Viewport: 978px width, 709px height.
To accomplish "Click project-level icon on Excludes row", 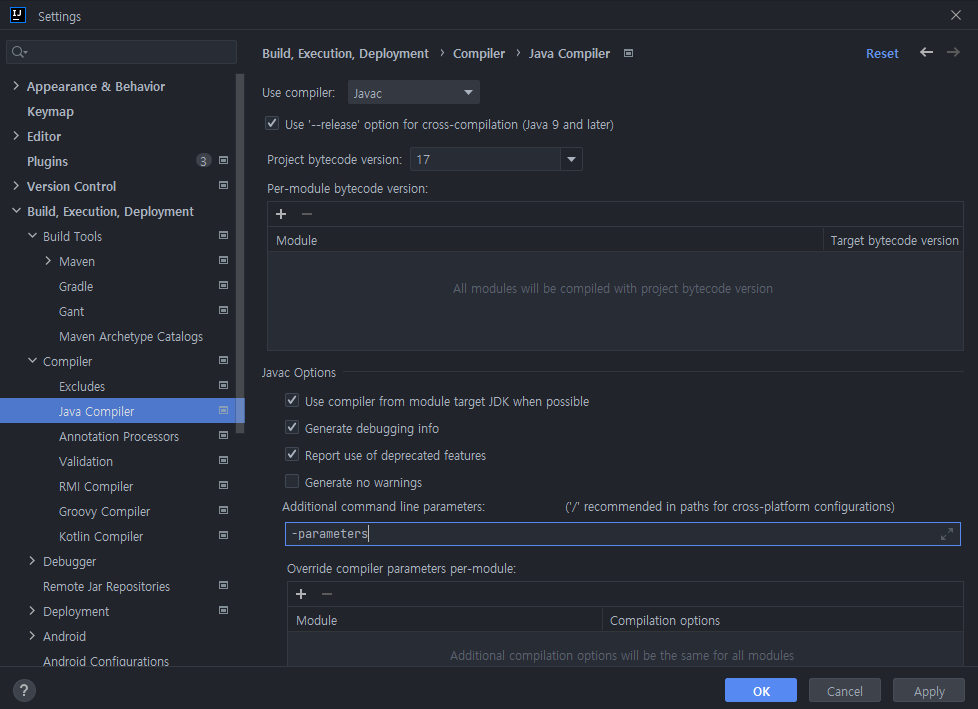I will [x=223, y=385].
